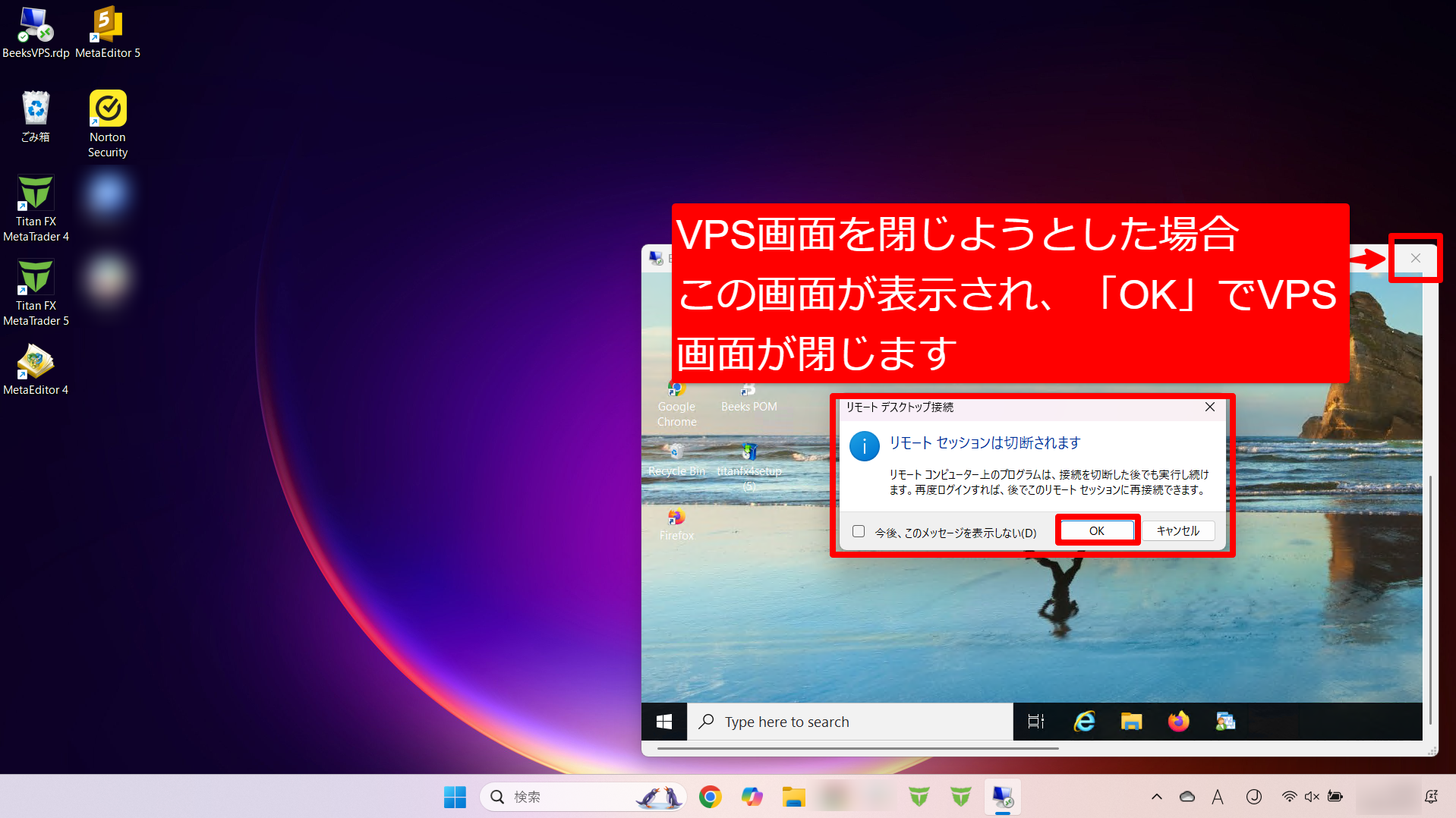The height and width of the screenshot is (818, 1456).
Task: Check the 今後、このメッセージを表示しない checkbox
Action: click(859, 531)
